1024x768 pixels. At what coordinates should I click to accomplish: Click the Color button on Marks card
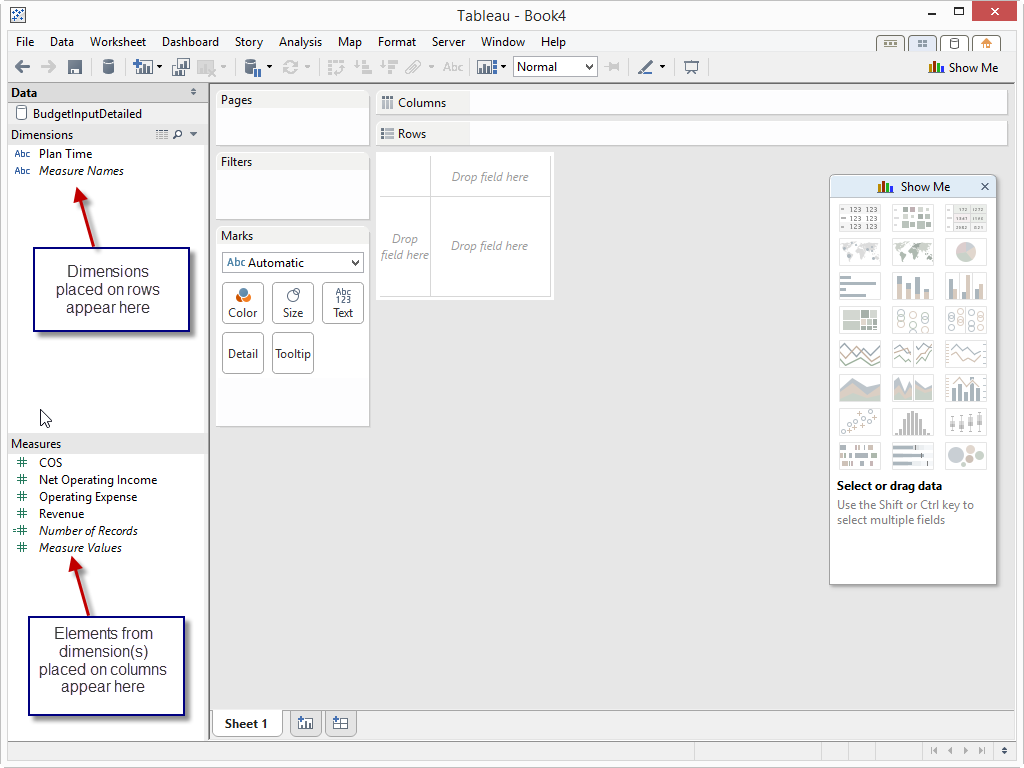point(243,303)
